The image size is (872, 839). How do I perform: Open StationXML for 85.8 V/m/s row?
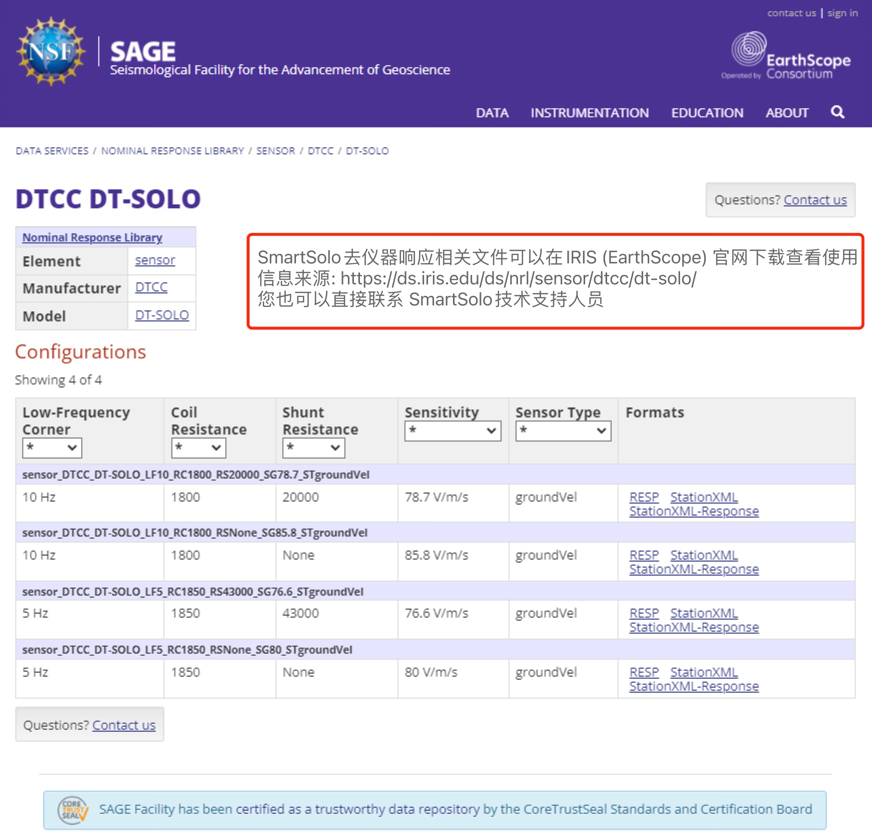(x=704, y=555)
